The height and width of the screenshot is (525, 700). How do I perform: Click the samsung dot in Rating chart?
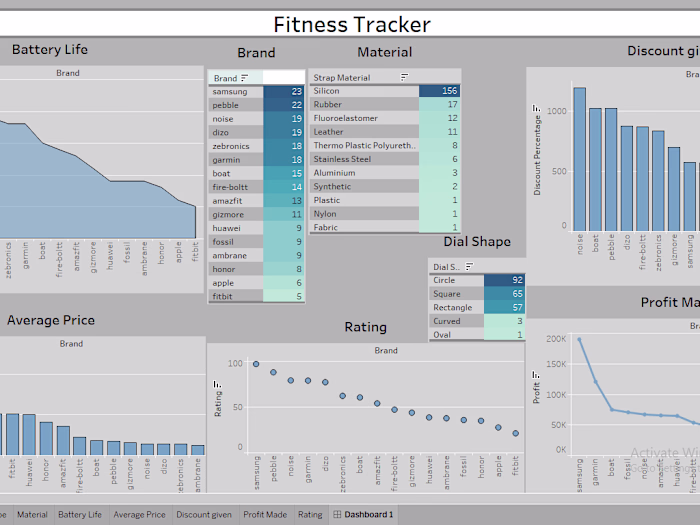256,364
